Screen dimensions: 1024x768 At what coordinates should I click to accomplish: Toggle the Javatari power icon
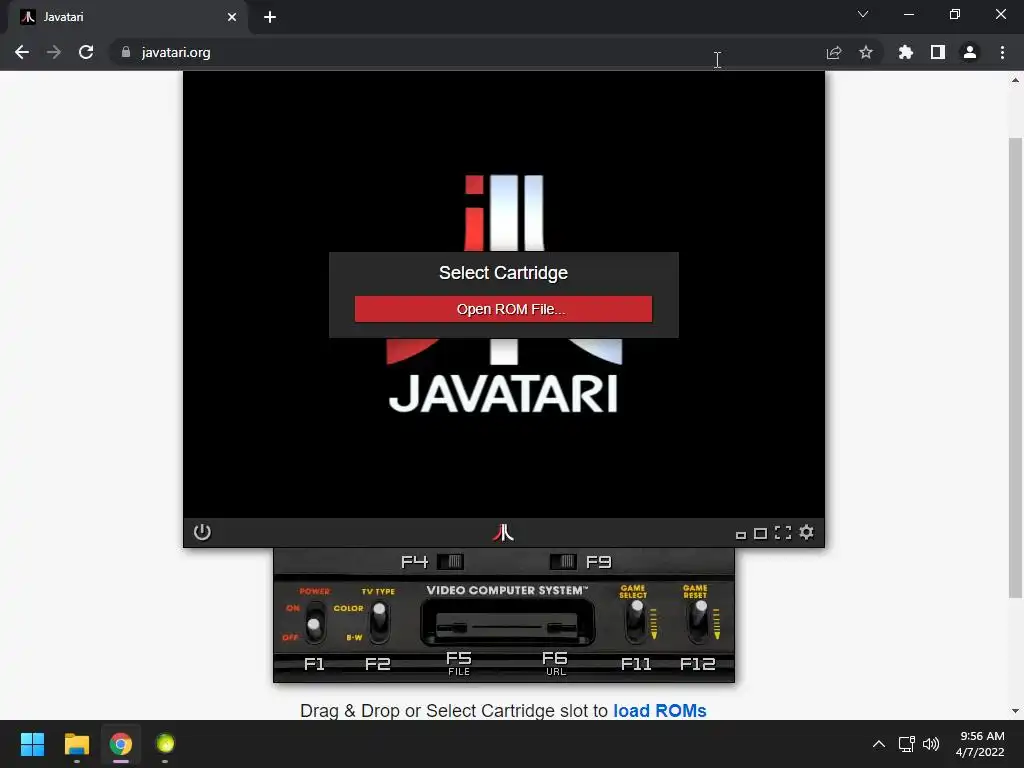202,532
